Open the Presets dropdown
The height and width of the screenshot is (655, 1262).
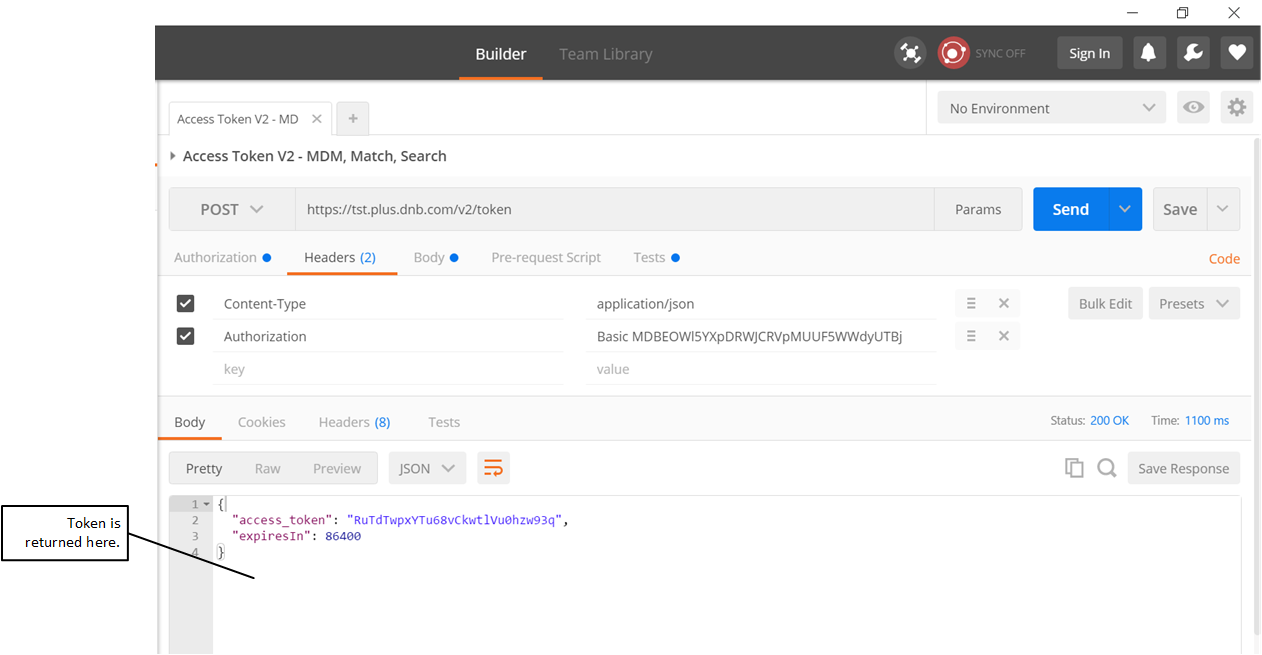[1194, 304]
